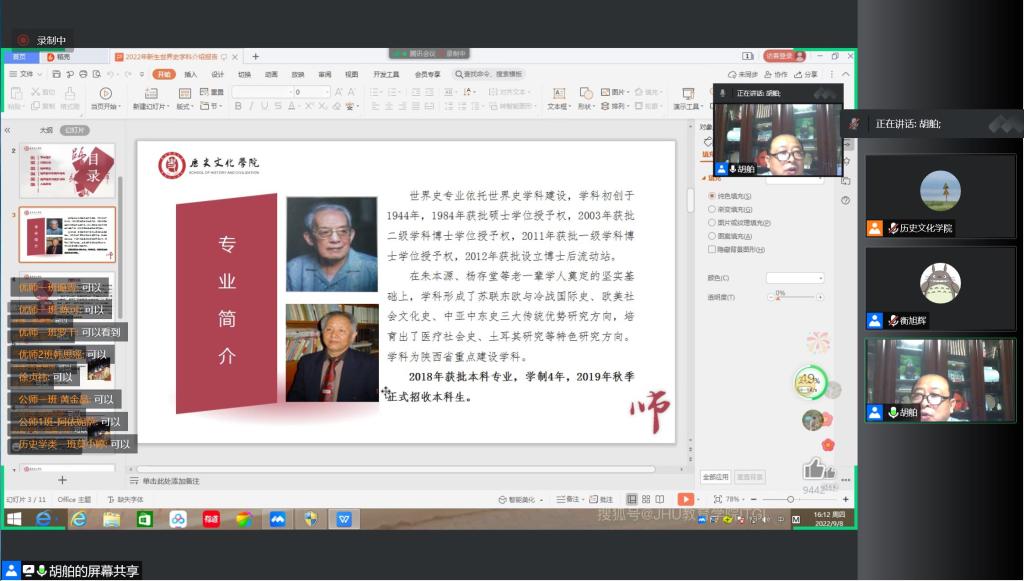This screenshot has height=581, width=1024.
Task: Switch to the 插入 (Insert) ribbon tab
Action: (x=190, y=74)
